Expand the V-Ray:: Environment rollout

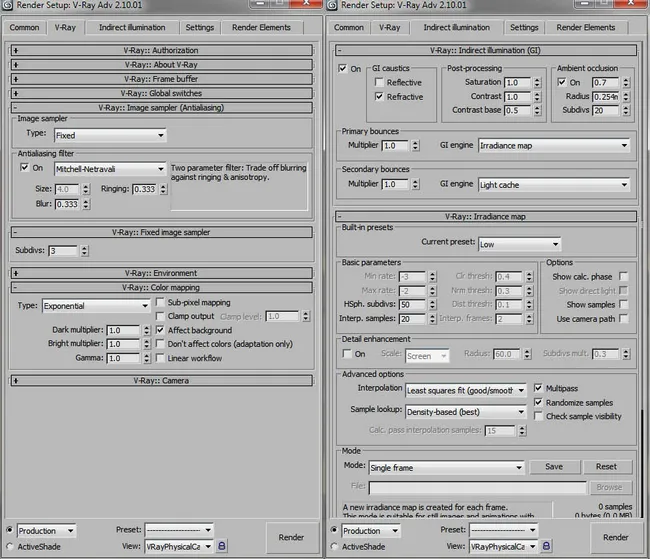pos(162,273)
